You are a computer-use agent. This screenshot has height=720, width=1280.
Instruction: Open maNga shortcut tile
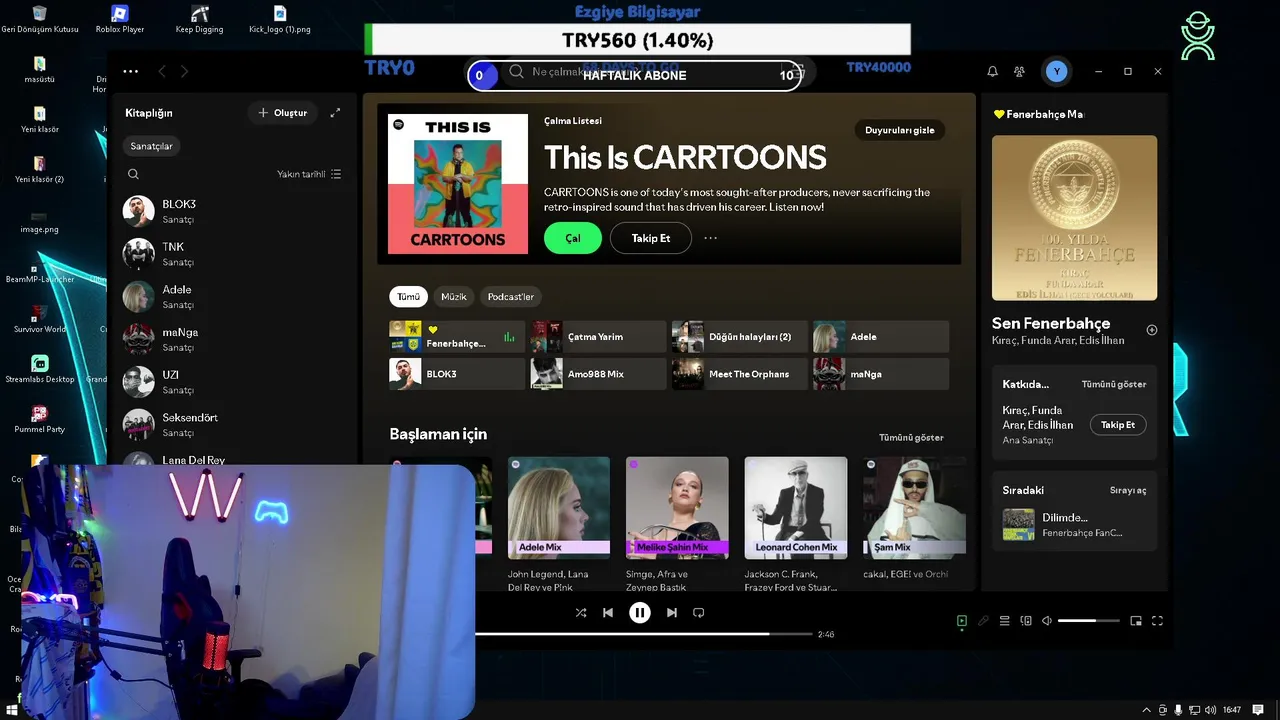point(881,374)
